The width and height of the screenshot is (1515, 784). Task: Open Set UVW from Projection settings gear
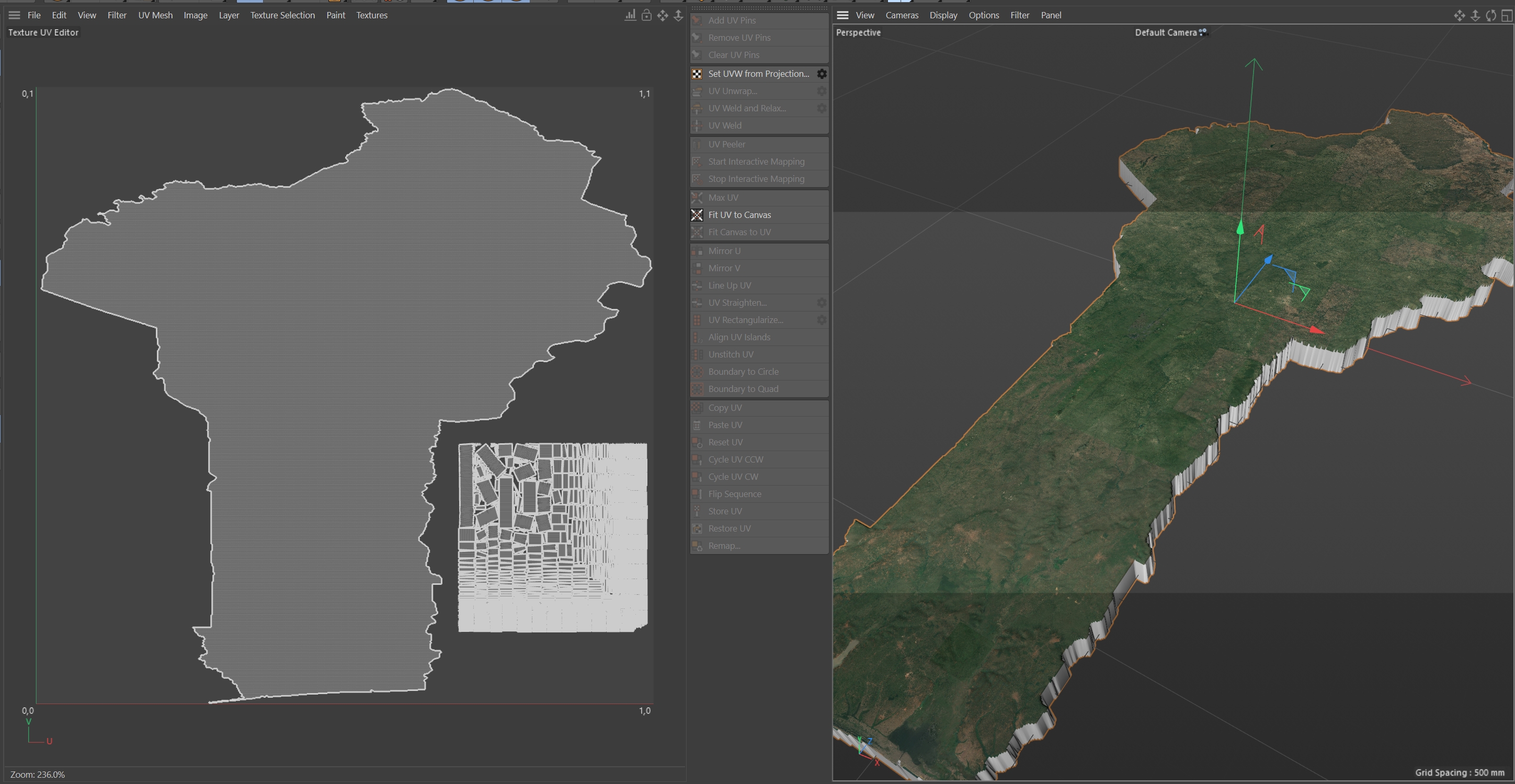(822, 74)
